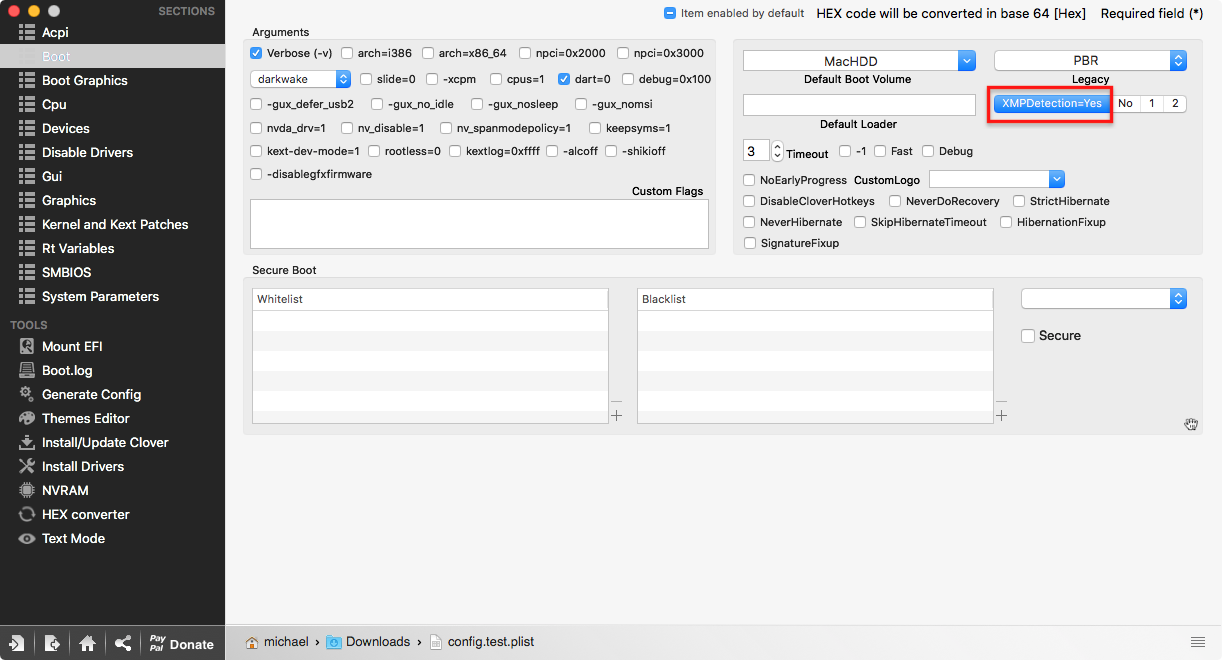This screenshot has height=660, width=1222.
Task: Click the import config icon in bottom toolbar
Action: [17, 643]
